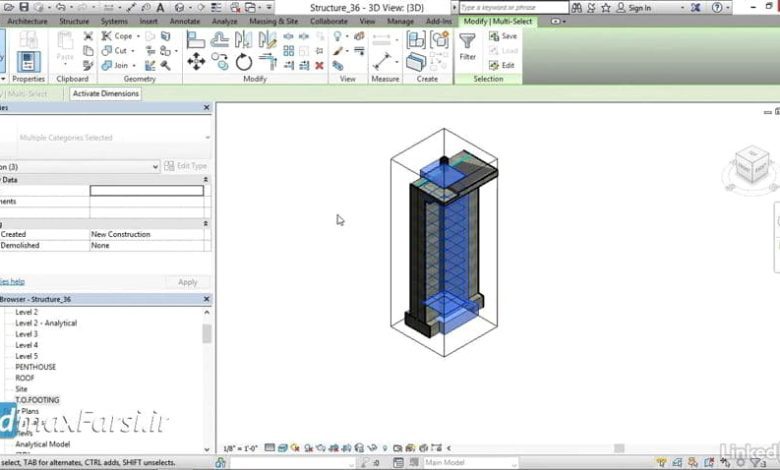Open the Join geometry dropdown arrow

(134, 65)
